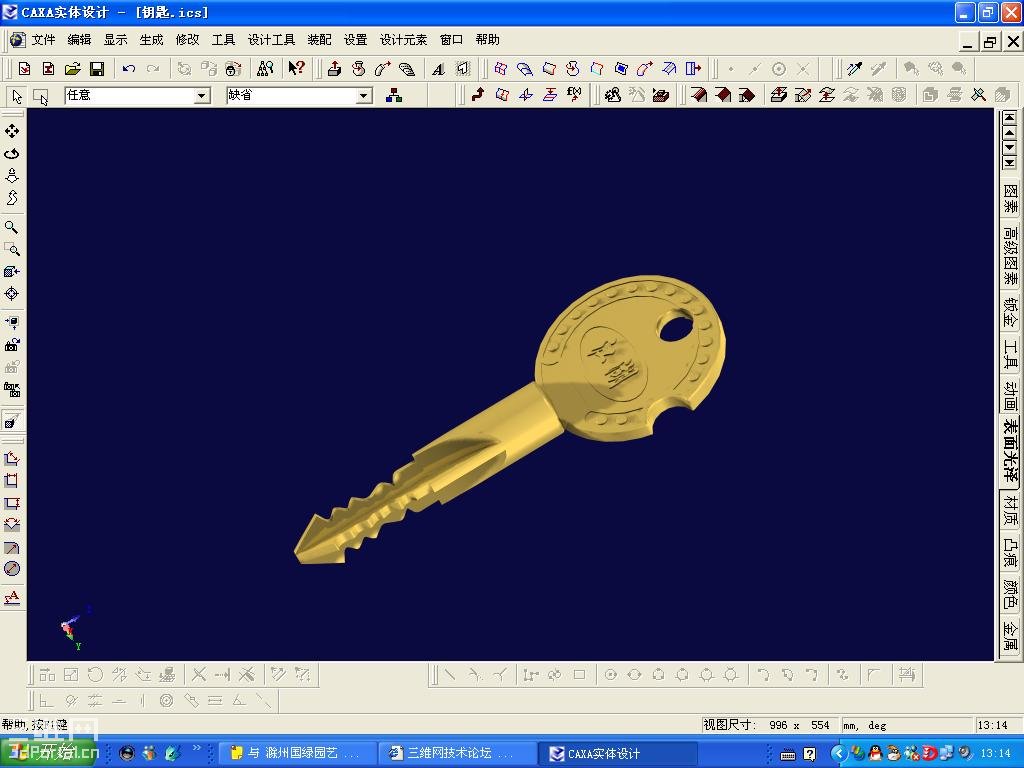1024x768 pixels.
Task: Open the 帮助 menu
Action: [x=488, y=40]
